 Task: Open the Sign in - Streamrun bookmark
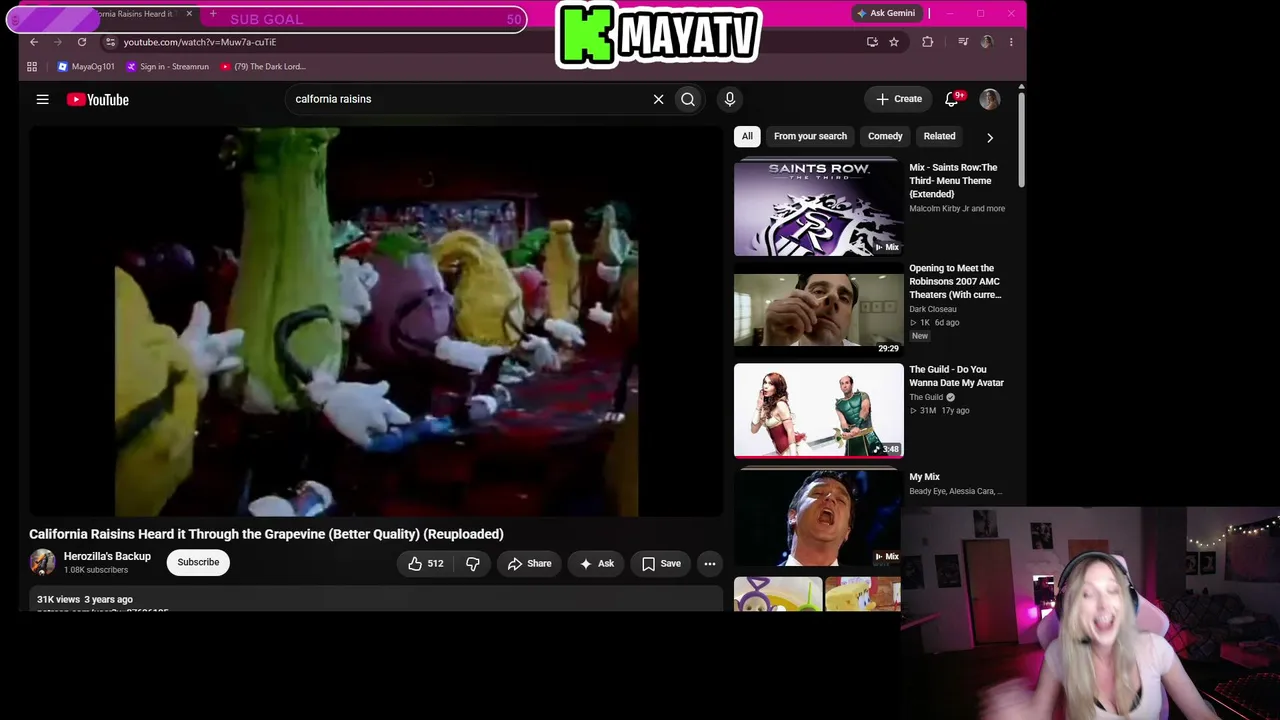pos(168,67)
